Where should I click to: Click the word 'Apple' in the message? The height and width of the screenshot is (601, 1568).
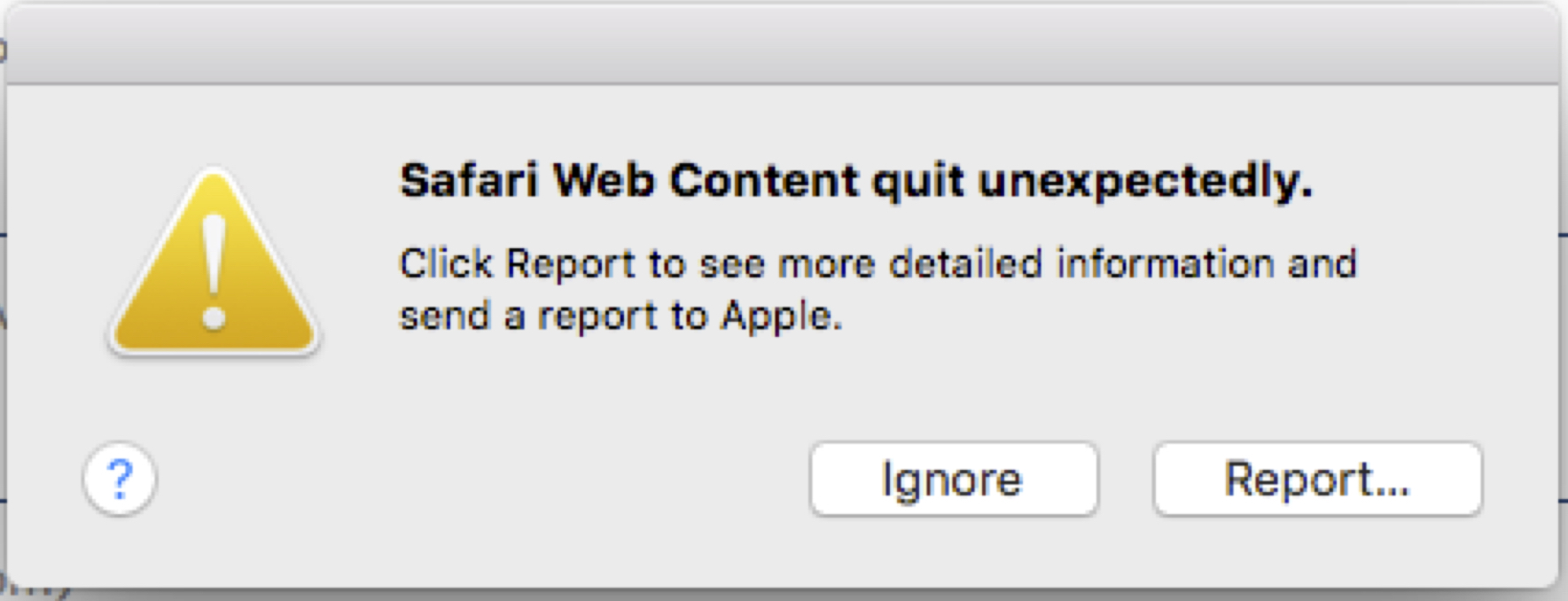click(780, 316)
